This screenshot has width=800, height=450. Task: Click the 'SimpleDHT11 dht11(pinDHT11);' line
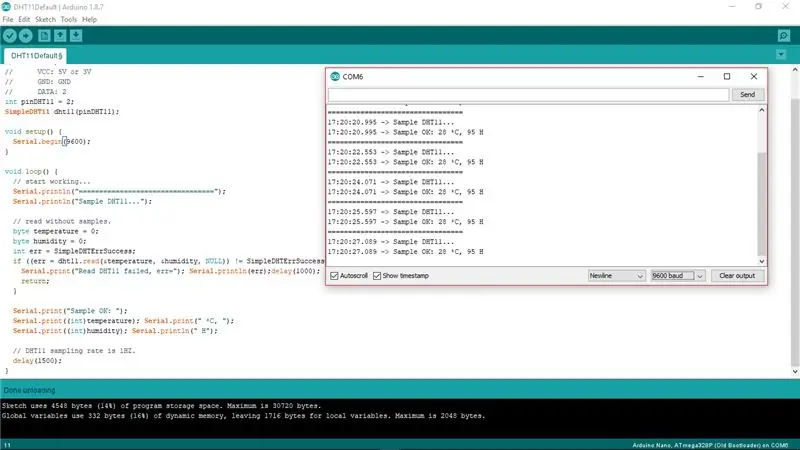click(62, 112)
